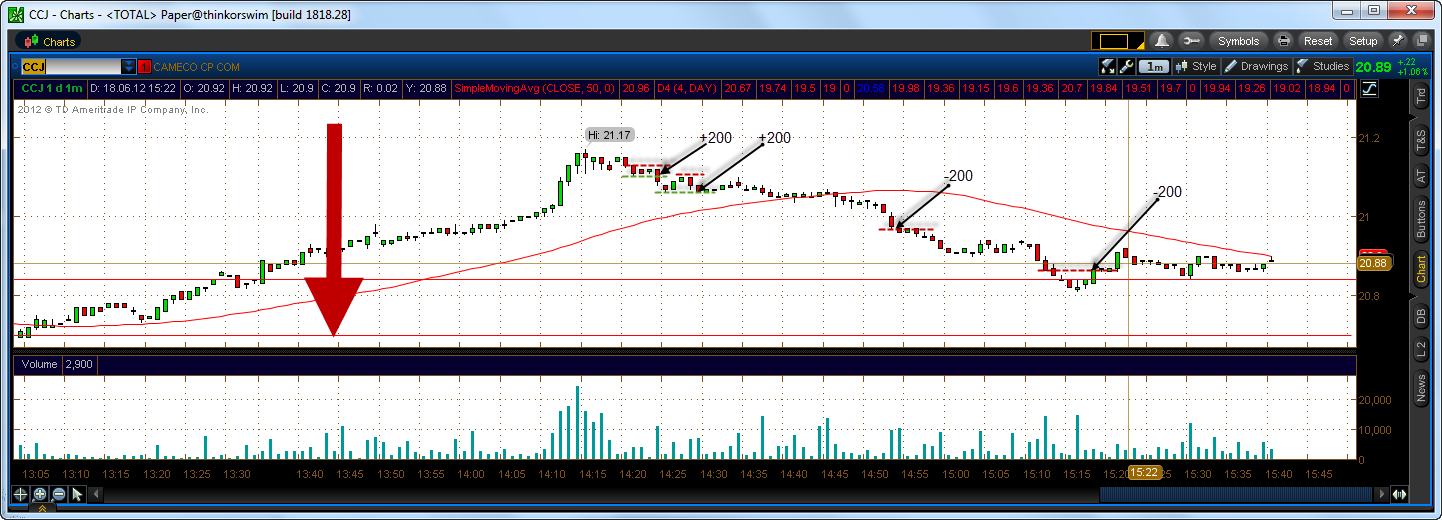Pin the window with the pushpin icon
This screenshot has height=520, width=1442.
click(x=1398, y=41)
